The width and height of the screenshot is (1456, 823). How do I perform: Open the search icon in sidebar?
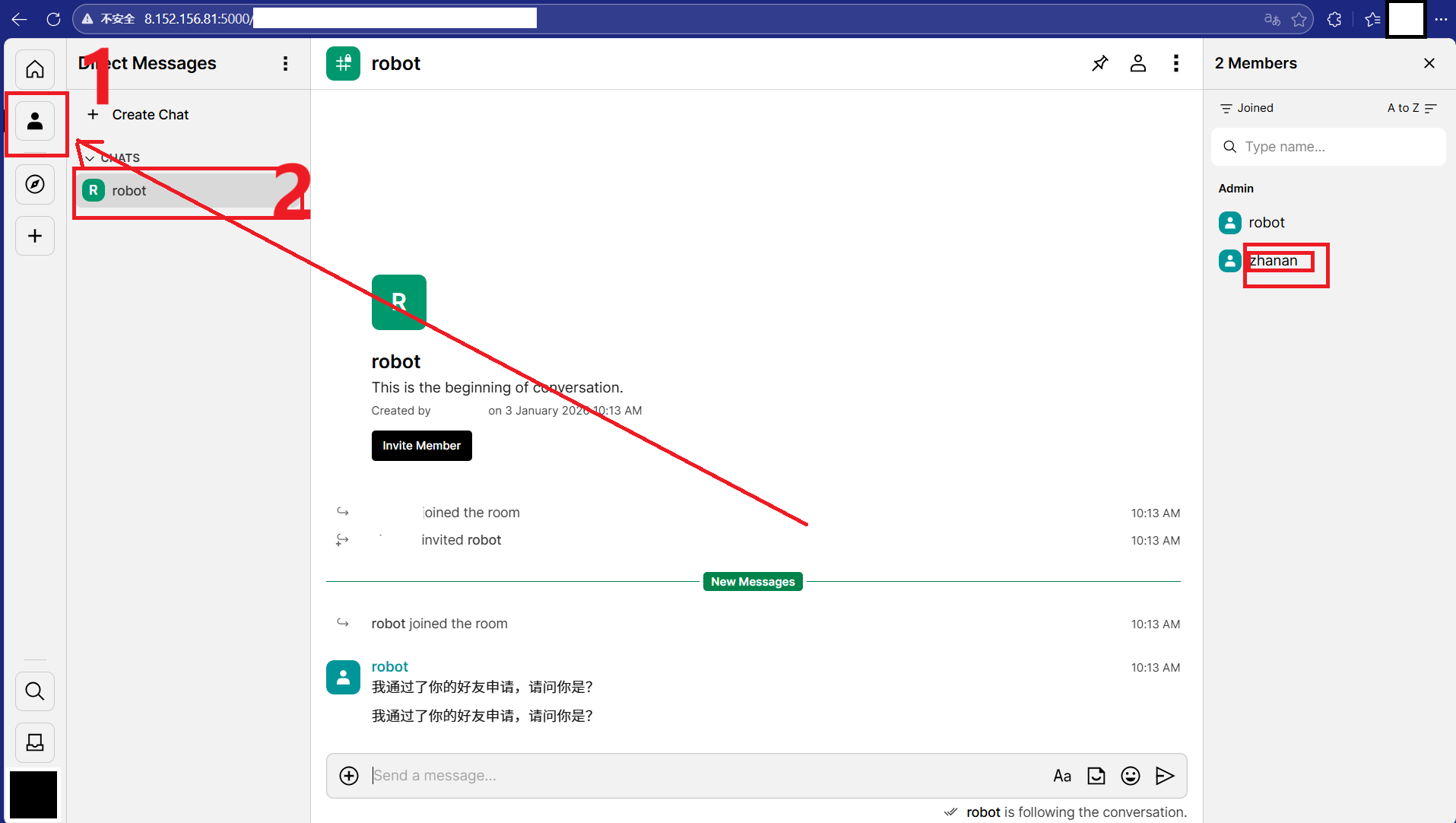[35, 691]
